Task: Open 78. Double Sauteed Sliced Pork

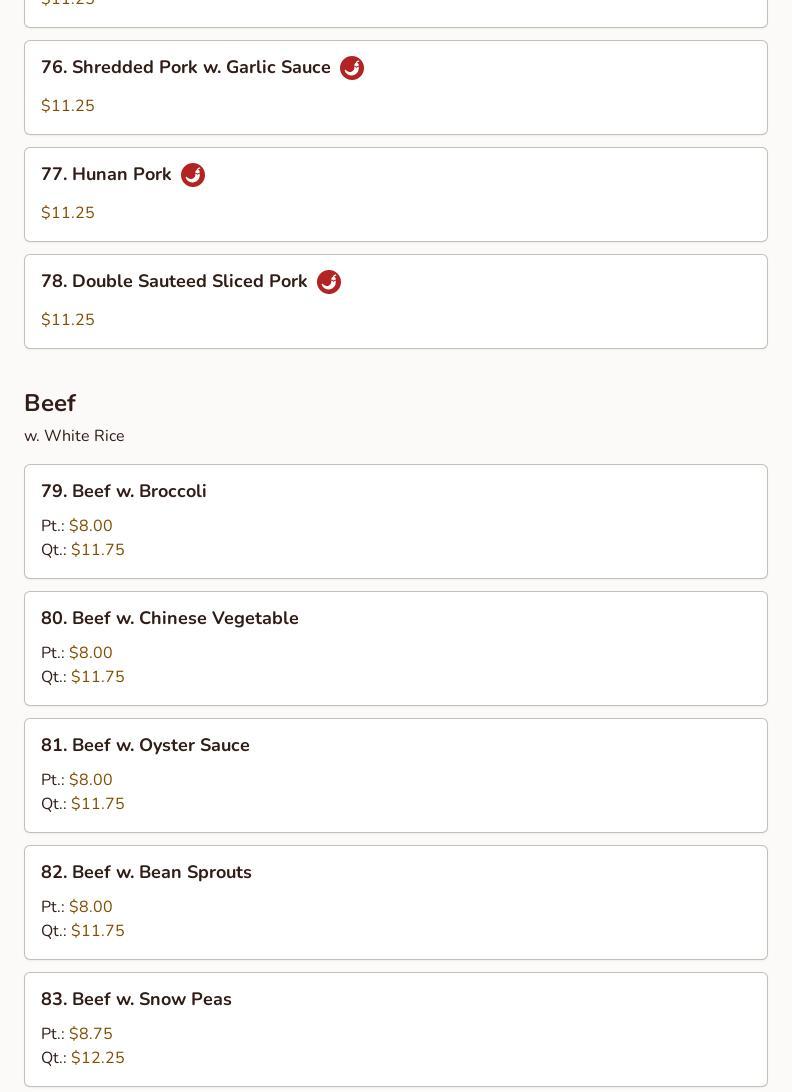Action: pyautogui.click(x=174, y=282)
